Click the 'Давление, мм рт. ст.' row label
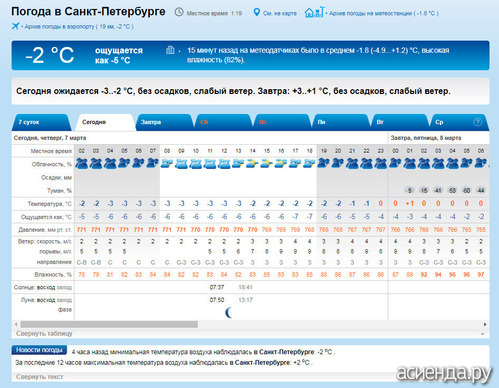 pyautogui.click(x=45, y=230)
